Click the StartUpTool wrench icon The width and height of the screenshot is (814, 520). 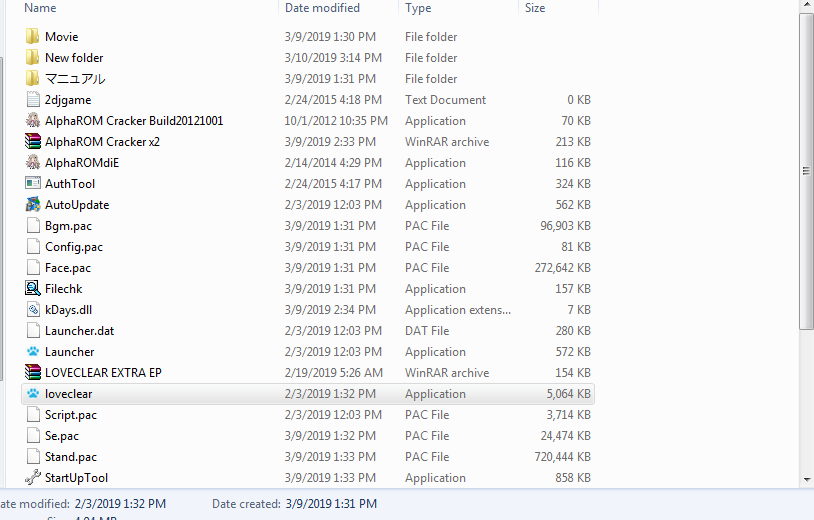(x=33, y=478)
